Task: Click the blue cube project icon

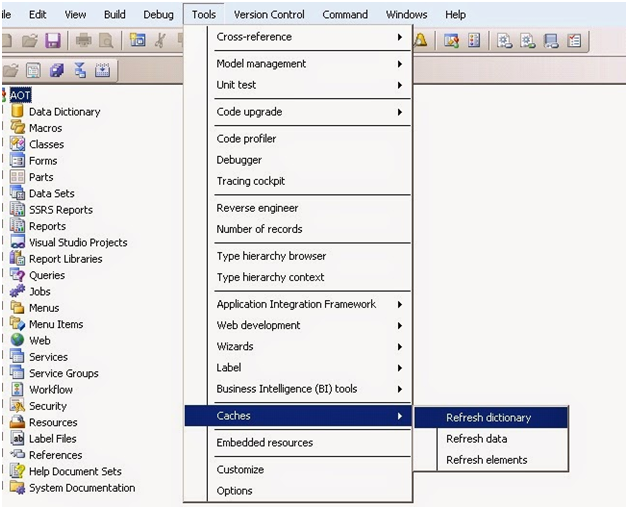Action: click(56, 70)
